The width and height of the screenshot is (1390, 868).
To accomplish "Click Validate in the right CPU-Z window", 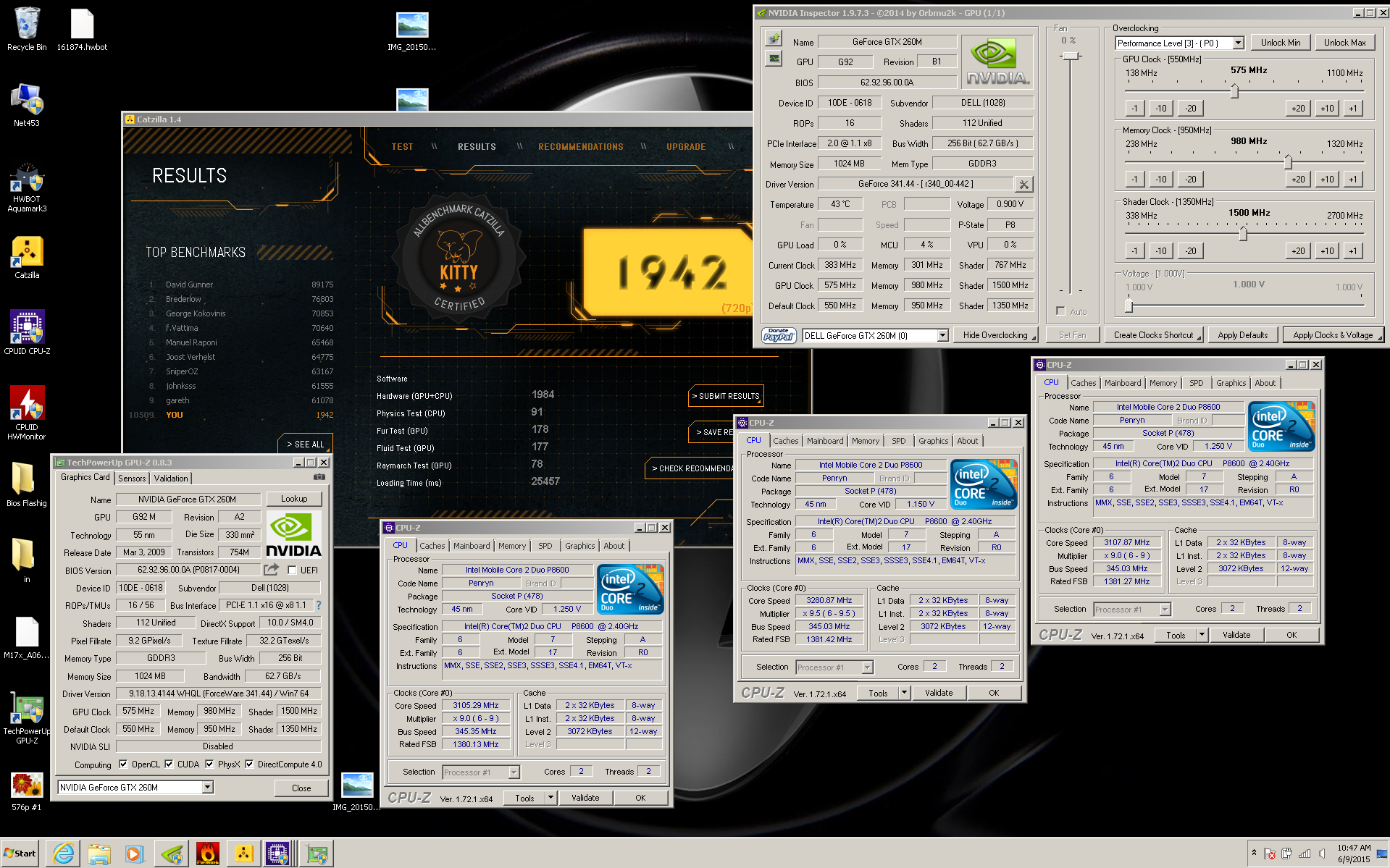I will coord(1236,635).
